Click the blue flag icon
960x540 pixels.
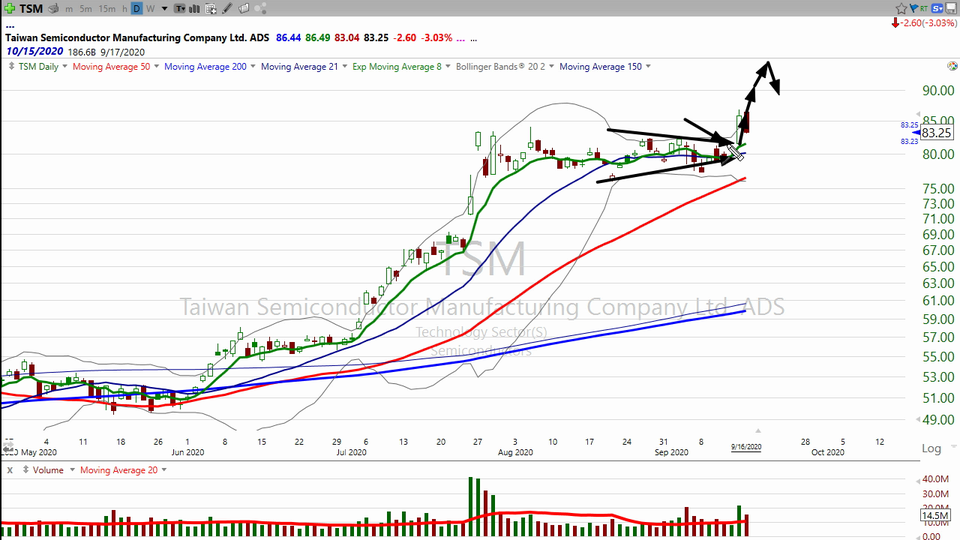click(x=913, y=8)
